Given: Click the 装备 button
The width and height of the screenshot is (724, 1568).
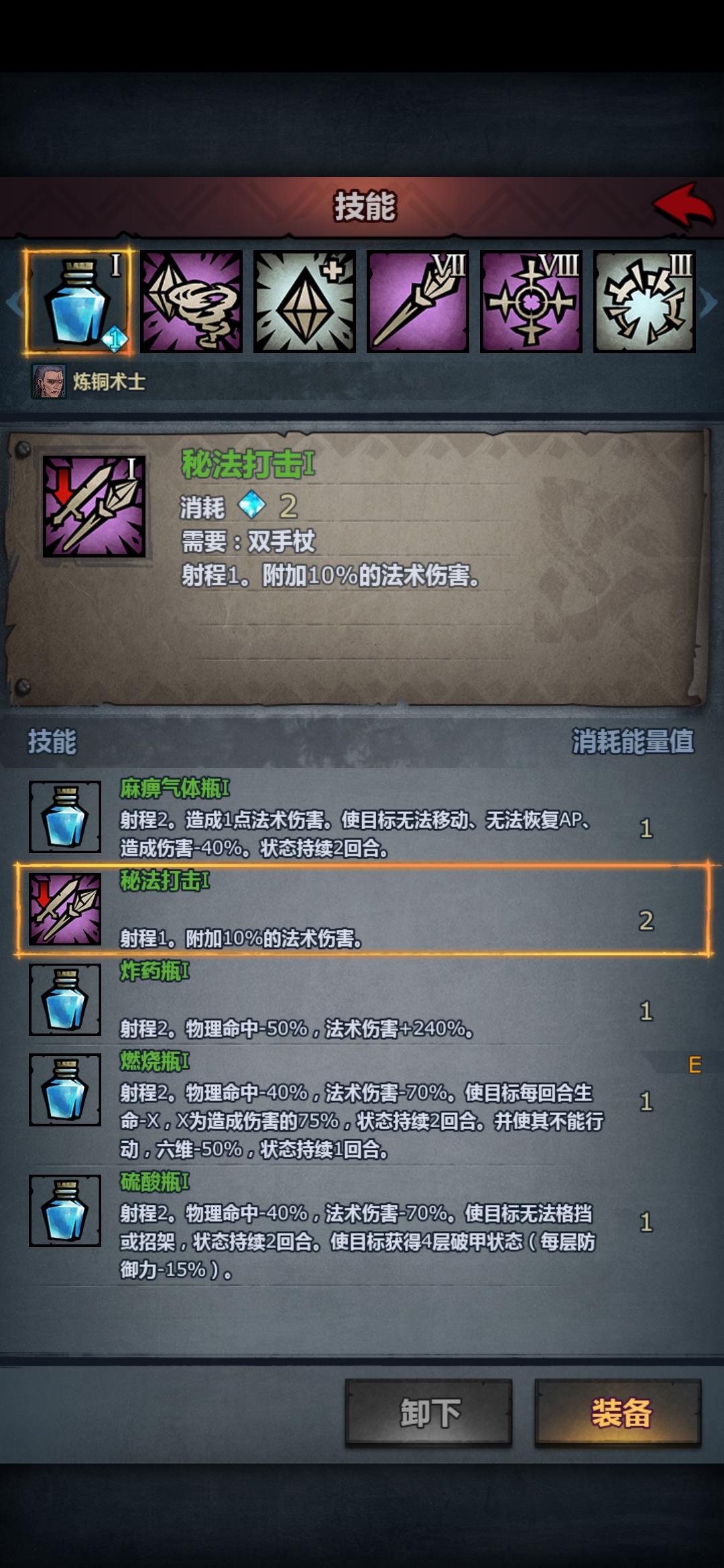Looking at the screenshot, I should pos(618,1412).
